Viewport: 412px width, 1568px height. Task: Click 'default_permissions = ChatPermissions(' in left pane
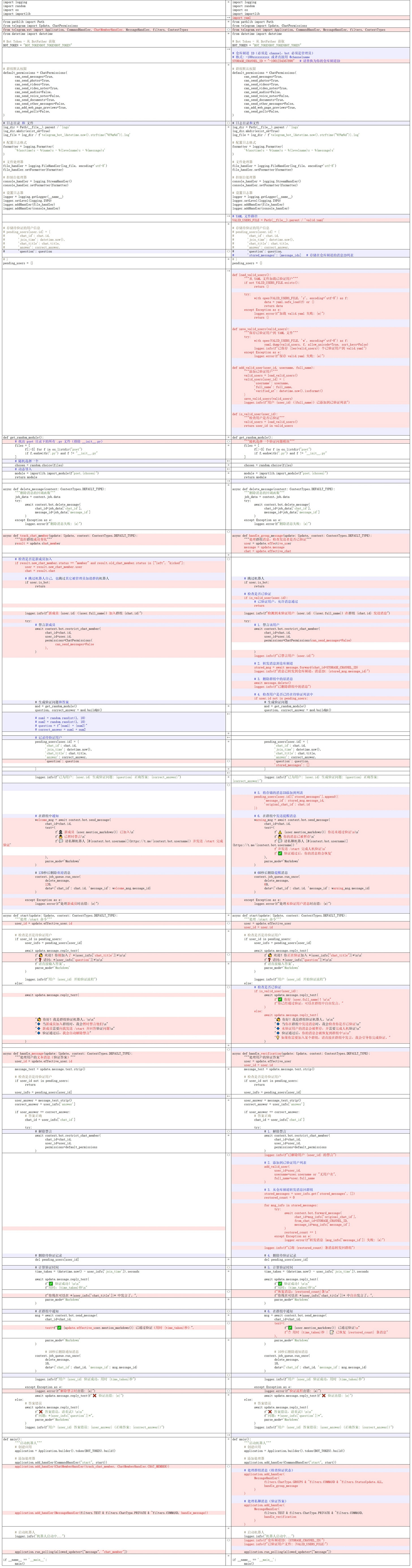[35, 72]
